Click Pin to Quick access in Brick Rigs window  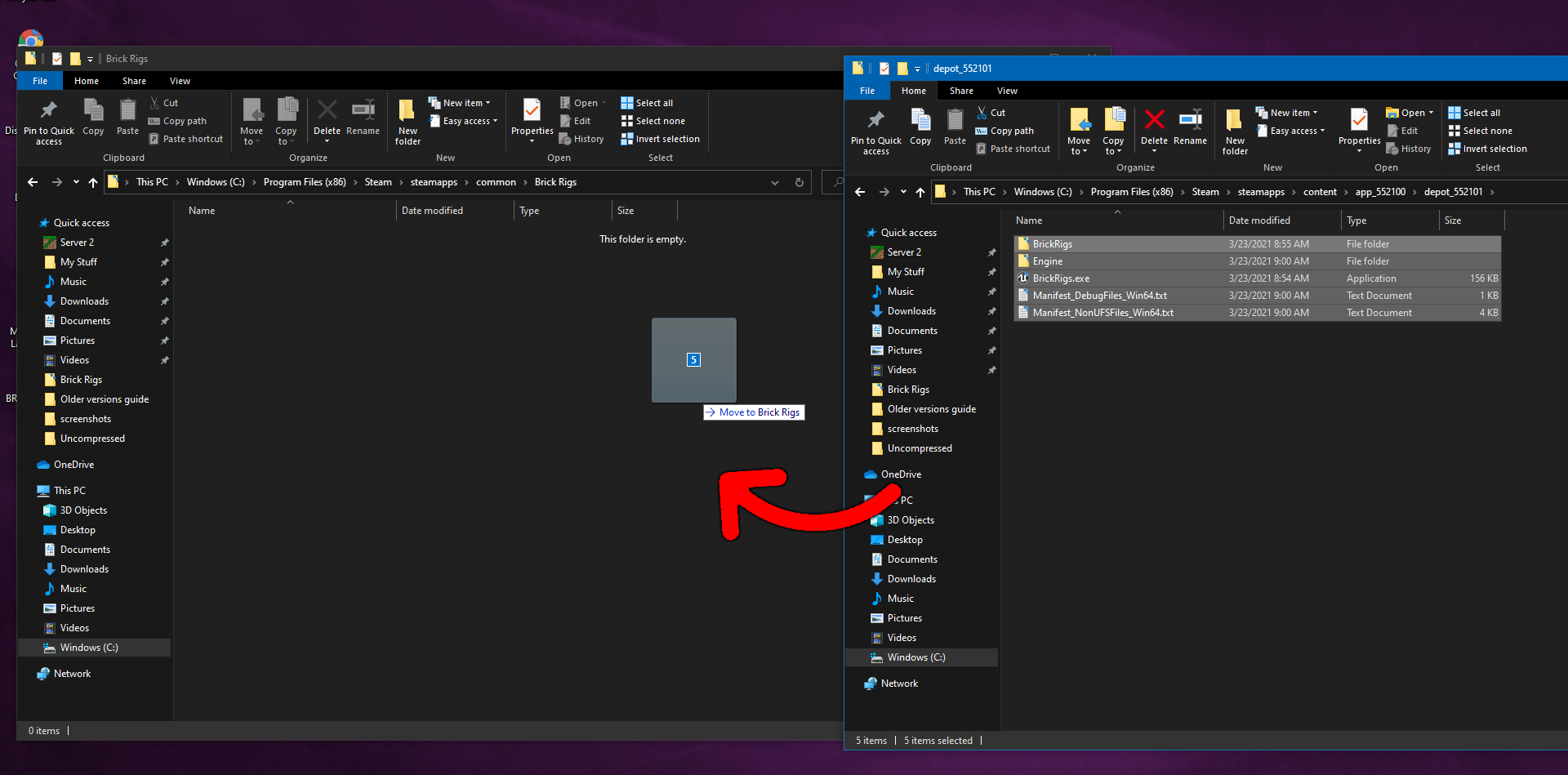point(48,122)
